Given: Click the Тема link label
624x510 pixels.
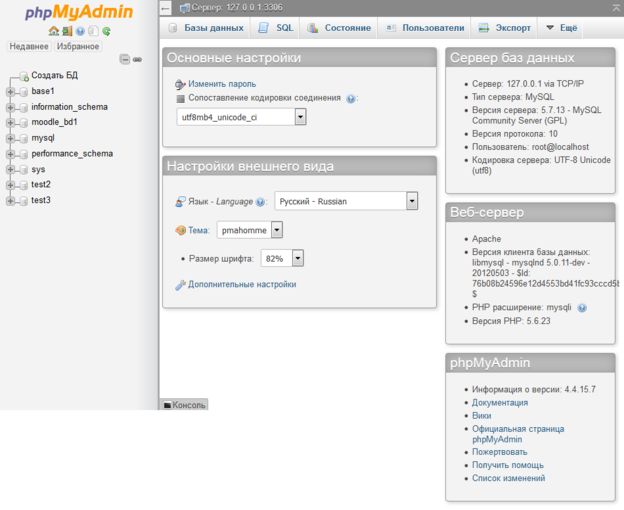Looking at the screenshot, I should 198,230.
